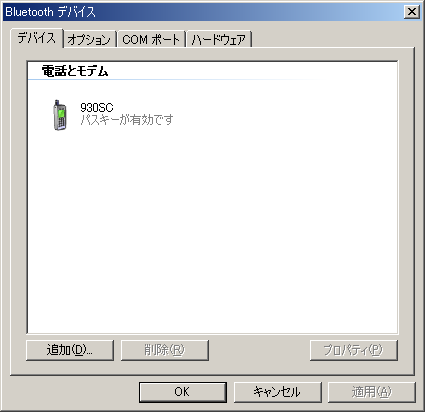
Task: Dismiss the dialog with キャンセル
Action: (277, 392)
